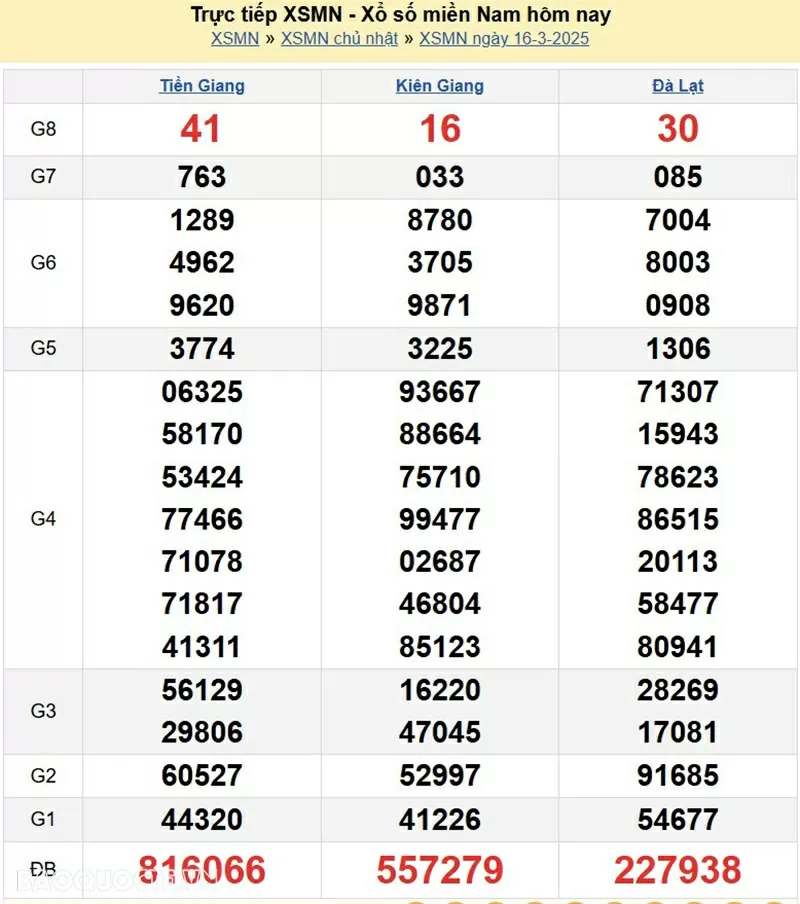Click the Đà Lạt column header link

(x=678, y=86)
